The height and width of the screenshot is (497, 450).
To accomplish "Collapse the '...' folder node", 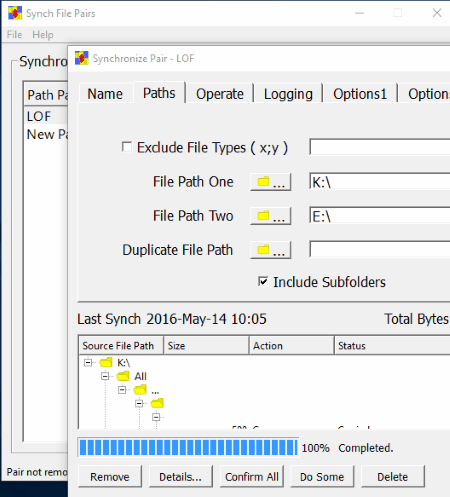I will (x=122, y=390).
